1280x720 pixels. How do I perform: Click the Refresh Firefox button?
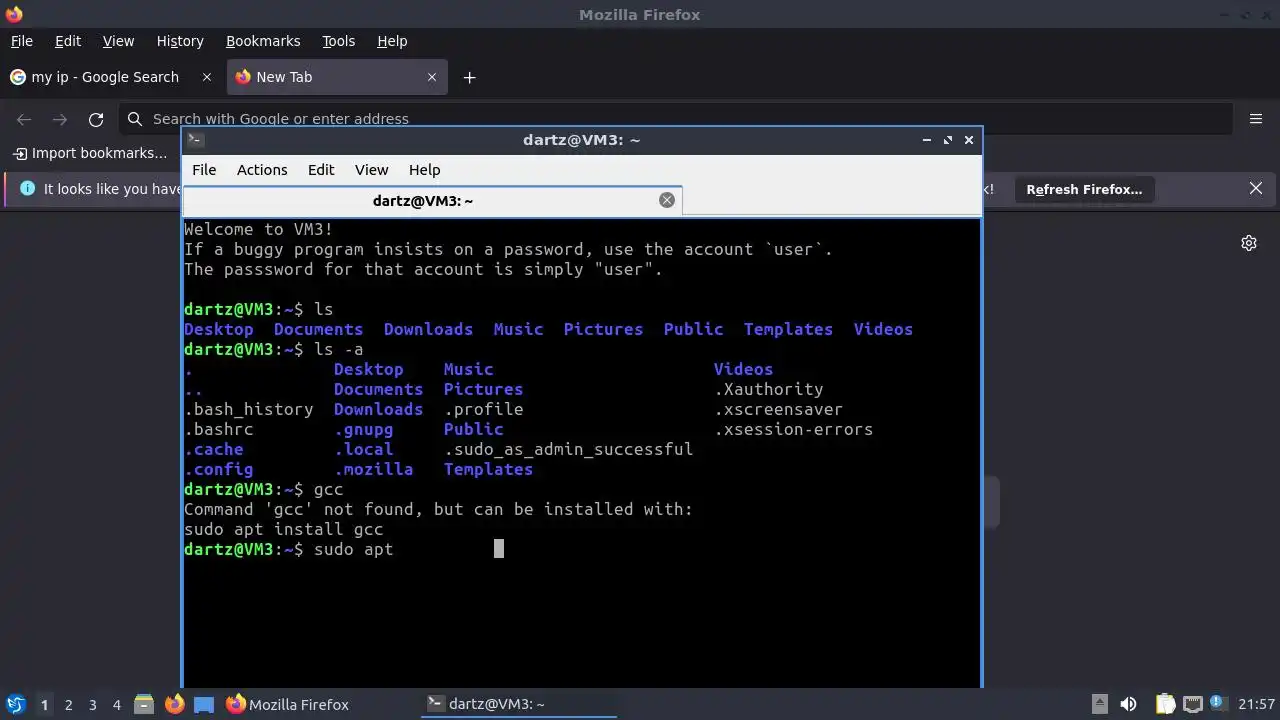click(x=1084, y=189)
